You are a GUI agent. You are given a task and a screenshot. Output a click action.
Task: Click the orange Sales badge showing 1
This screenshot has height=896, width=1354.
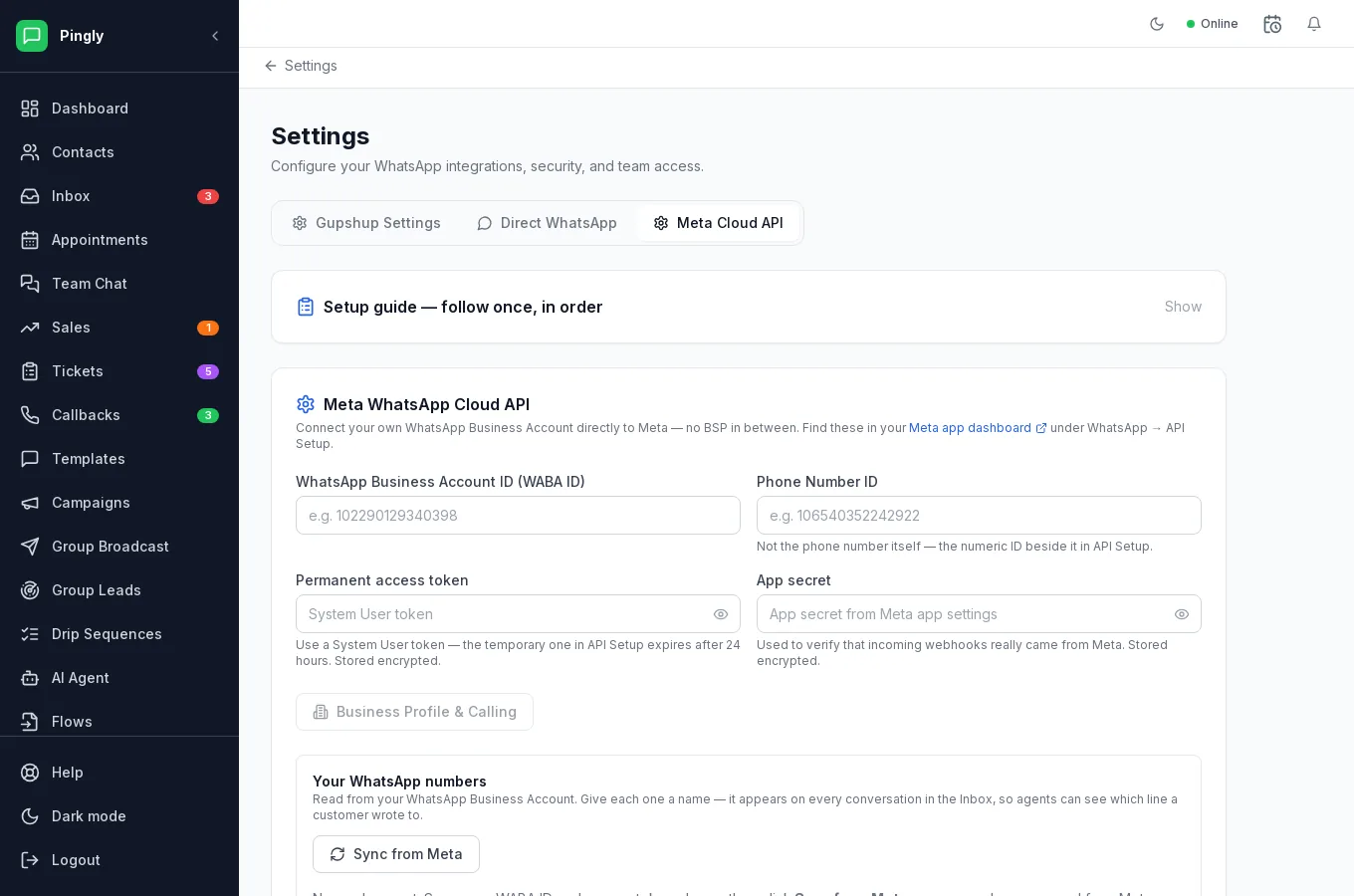point(208,328)
